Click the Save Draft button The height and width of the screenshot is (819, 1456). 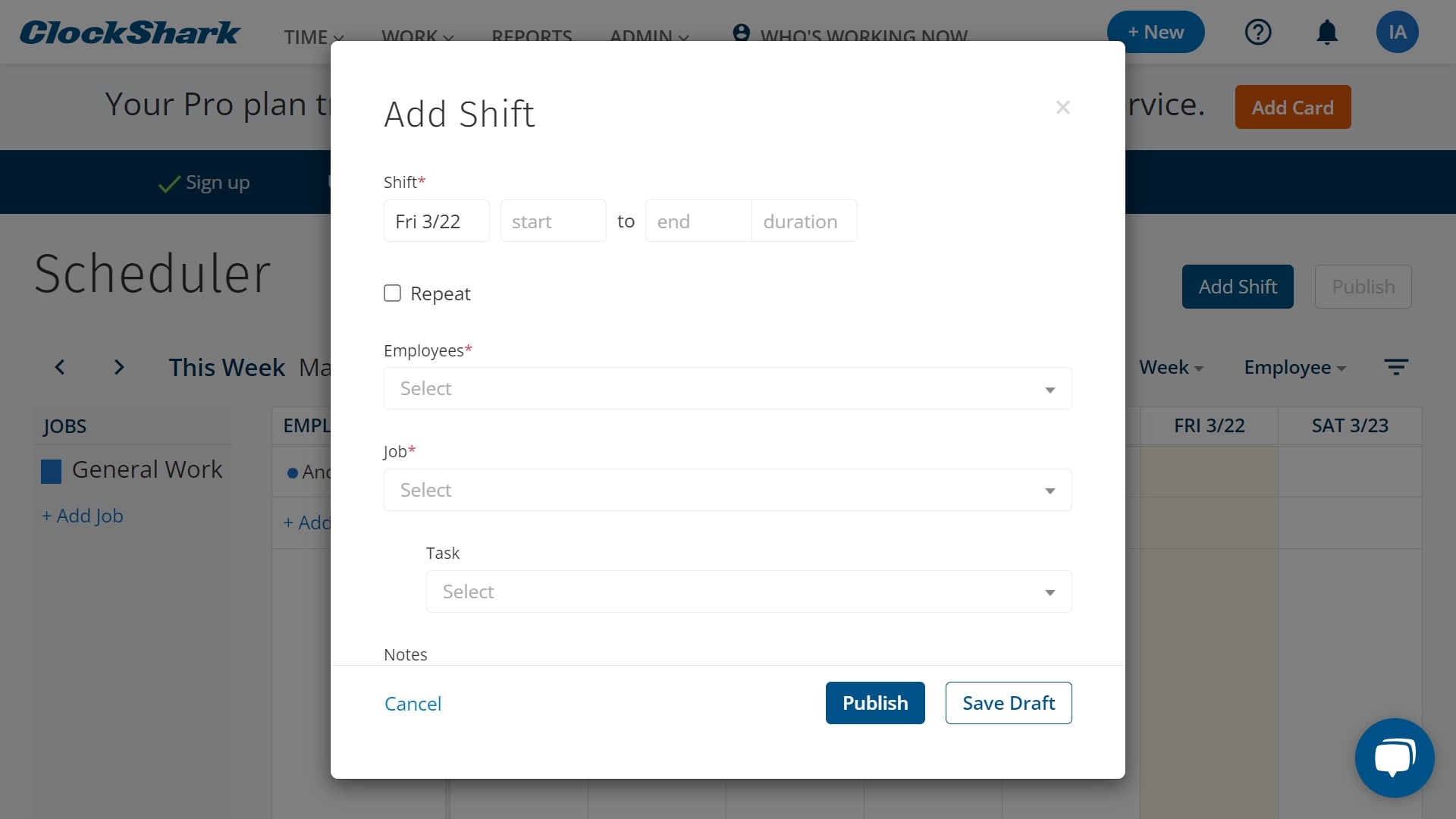tap(1008, 703)
